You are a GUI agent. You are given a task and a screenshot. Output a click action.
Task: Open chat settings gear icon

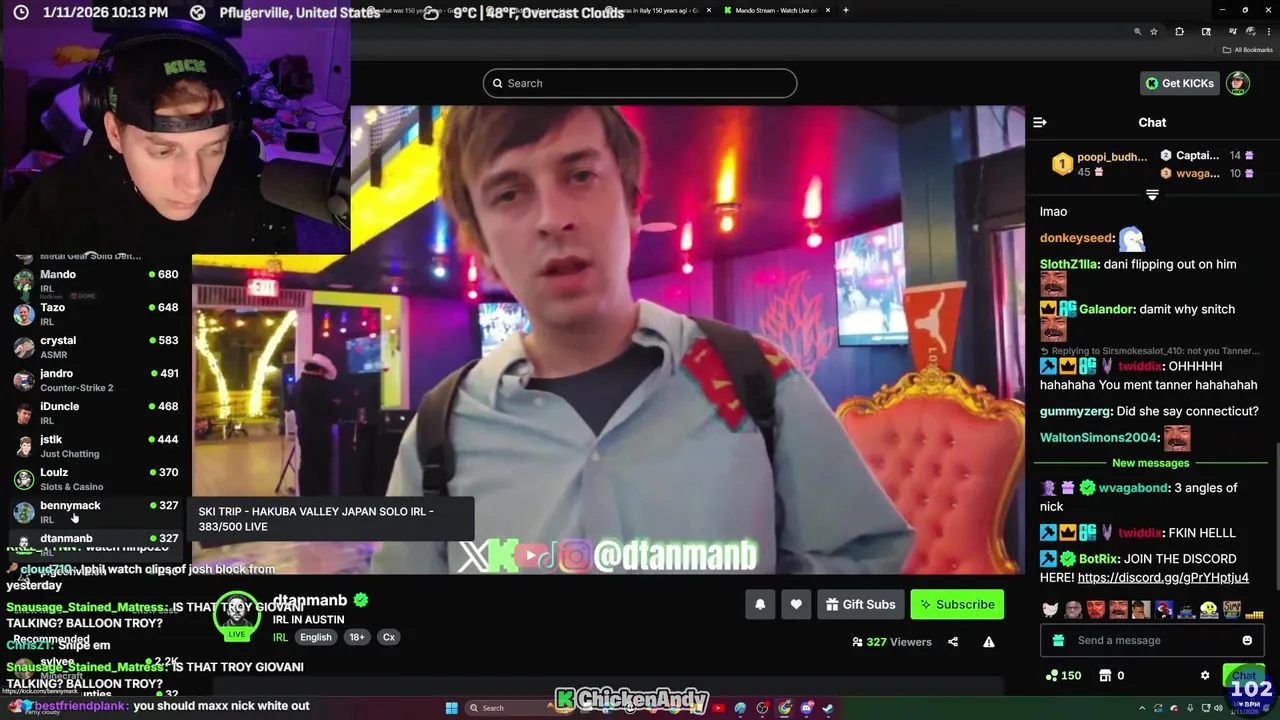1205,675
